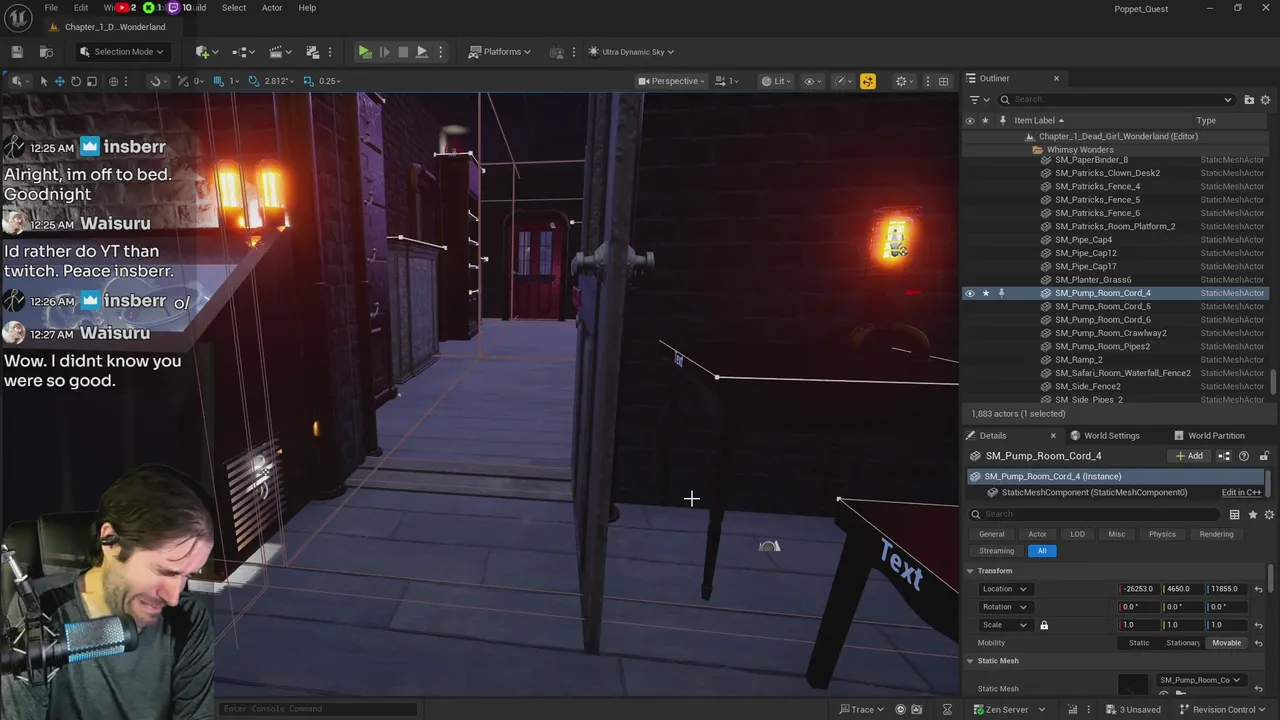
Task: Open the Edit menu
Action: (81, 8)
